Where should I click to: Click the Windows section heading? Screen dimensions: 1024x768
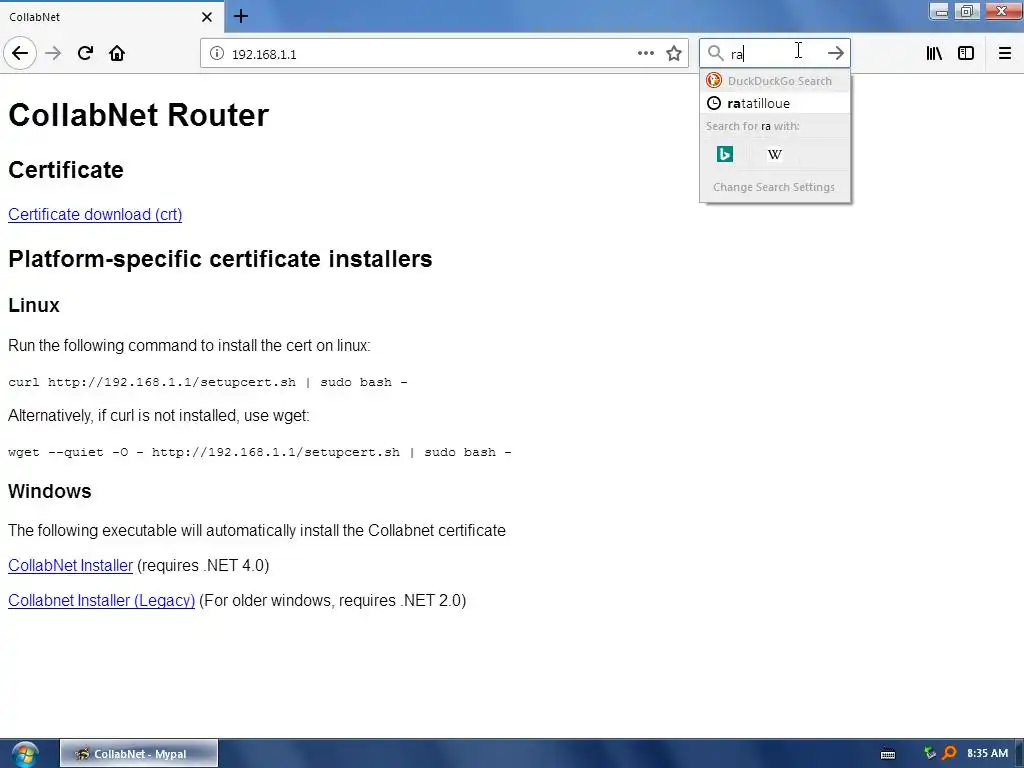[50, 491]
